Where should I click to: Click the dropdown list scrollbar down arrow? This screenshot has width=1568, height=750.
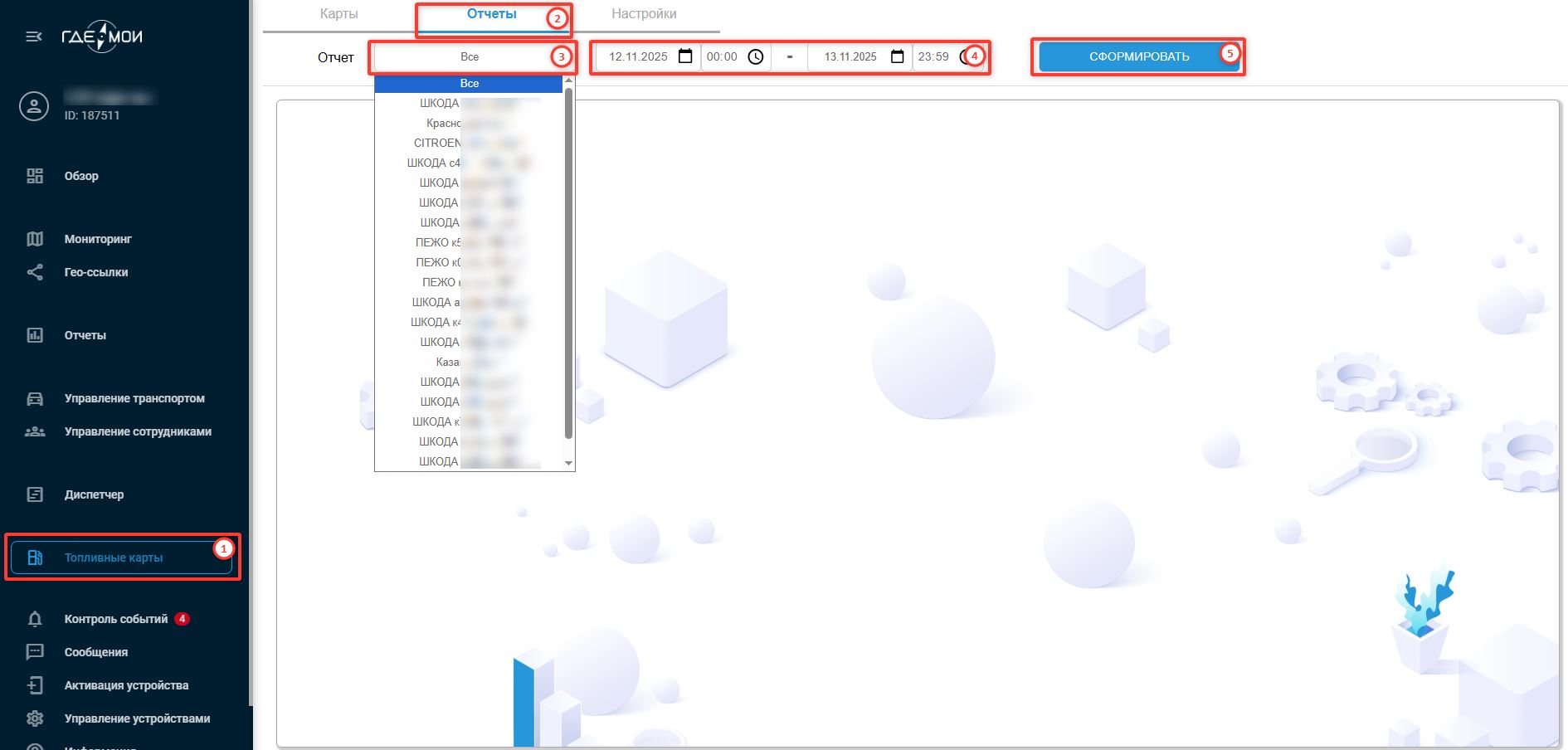pos(569,463)
